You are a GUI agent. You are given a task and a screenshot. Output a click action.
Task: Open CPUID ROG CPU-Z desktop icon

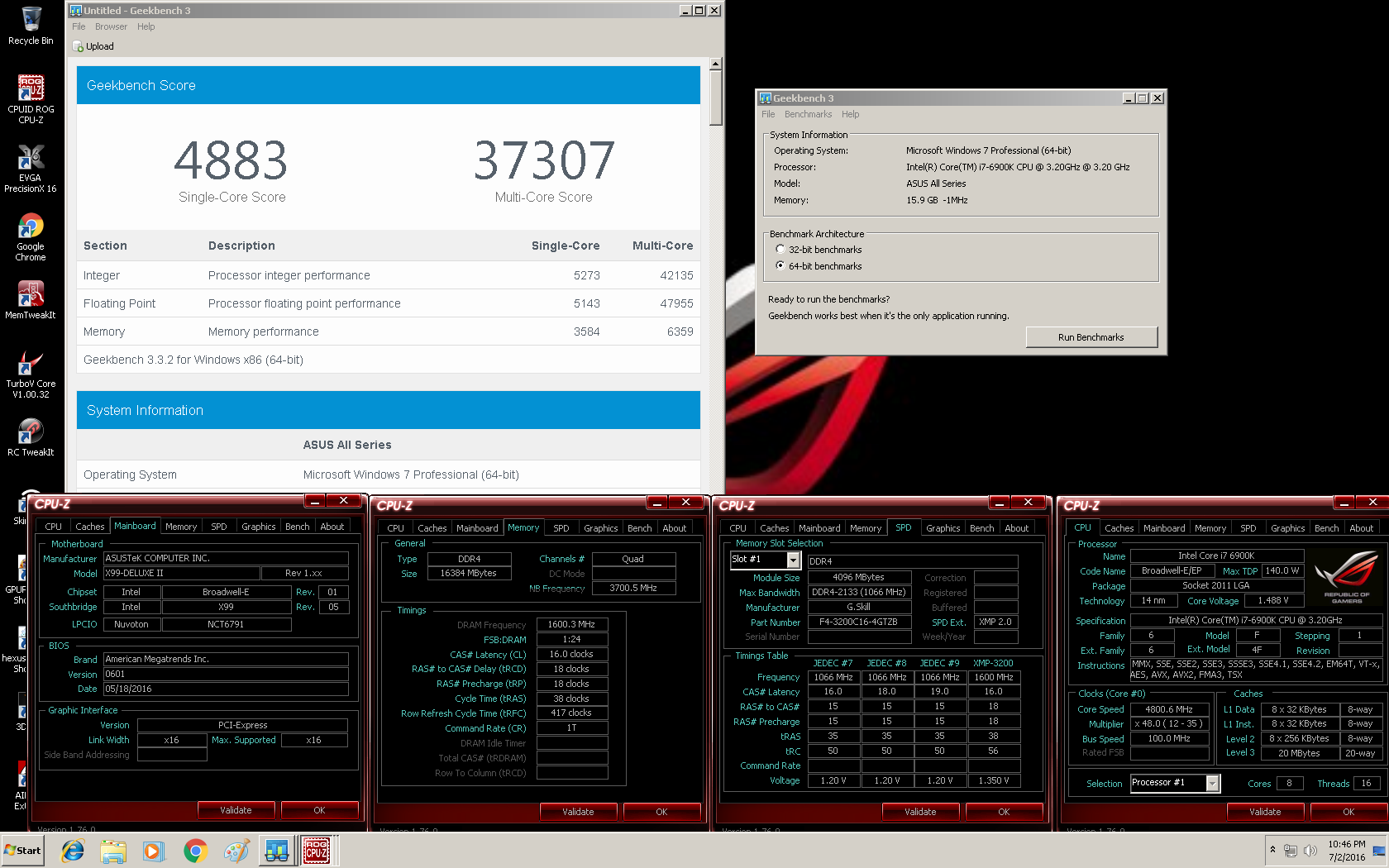point(31,98)
